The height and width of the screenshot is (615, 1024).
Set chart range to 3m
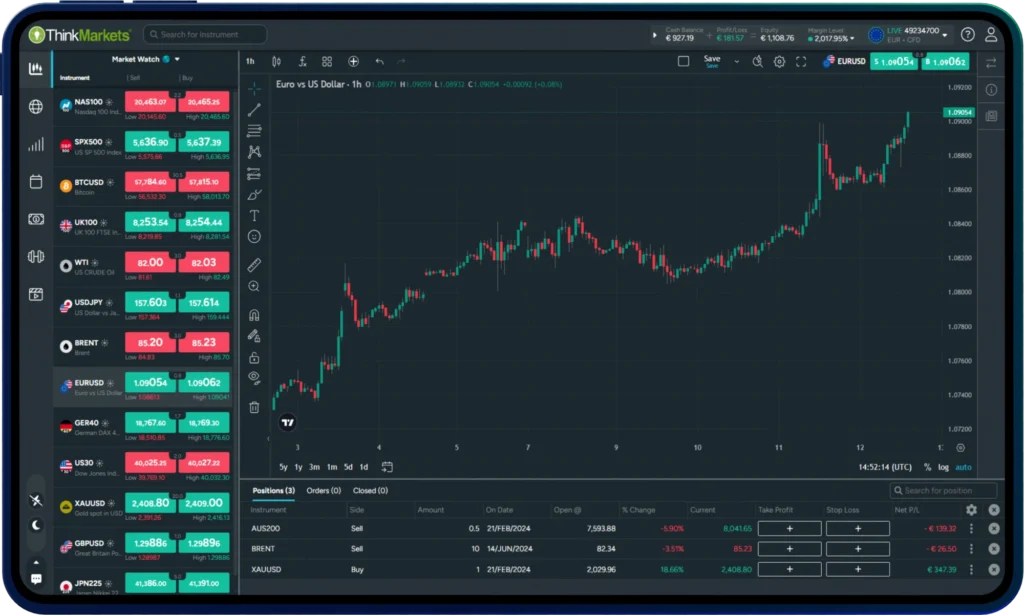314,467
